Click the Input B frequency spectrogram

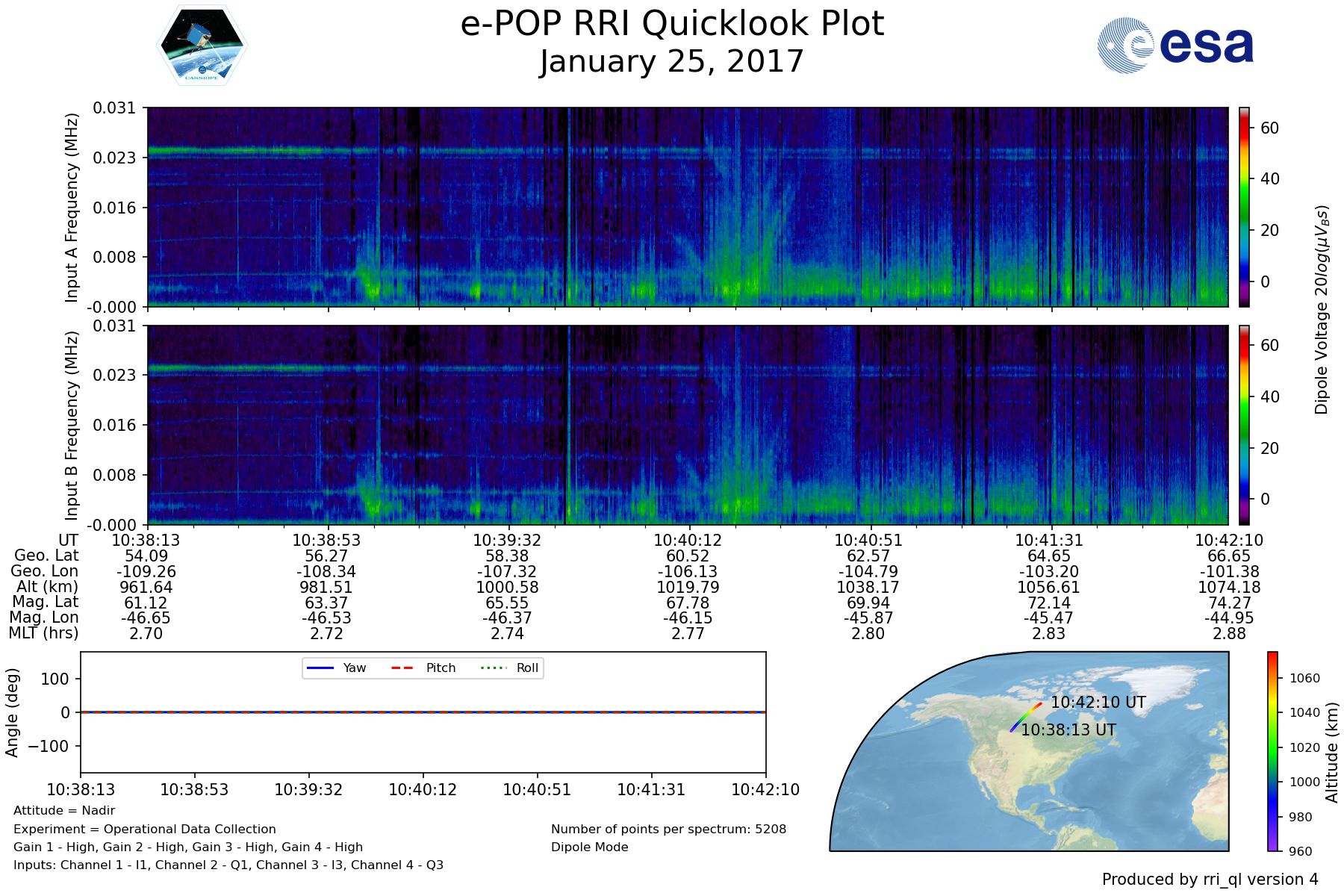click(687, 425)
